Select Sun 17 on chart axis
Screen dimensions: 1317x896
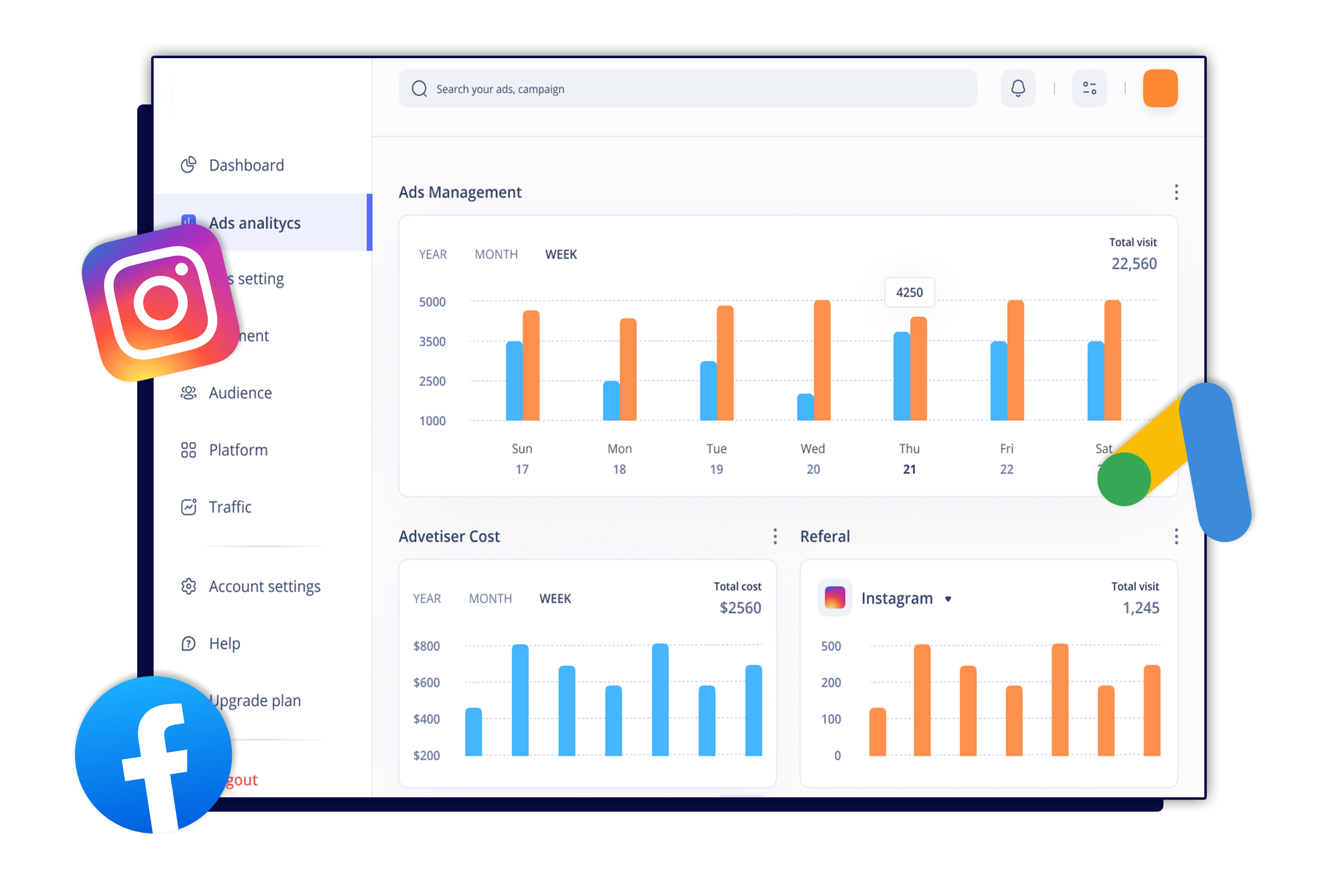(522, 459)
